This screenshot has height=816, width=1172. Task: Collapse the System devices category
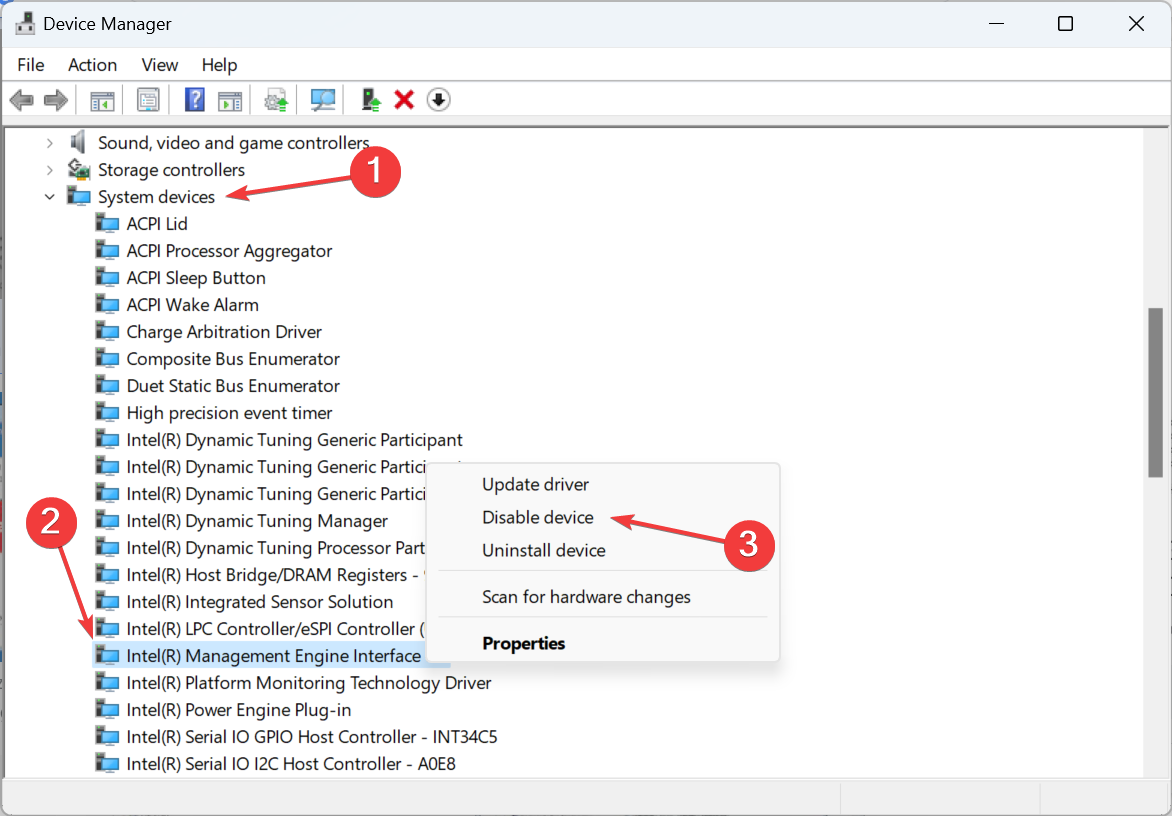pos(49,197)
